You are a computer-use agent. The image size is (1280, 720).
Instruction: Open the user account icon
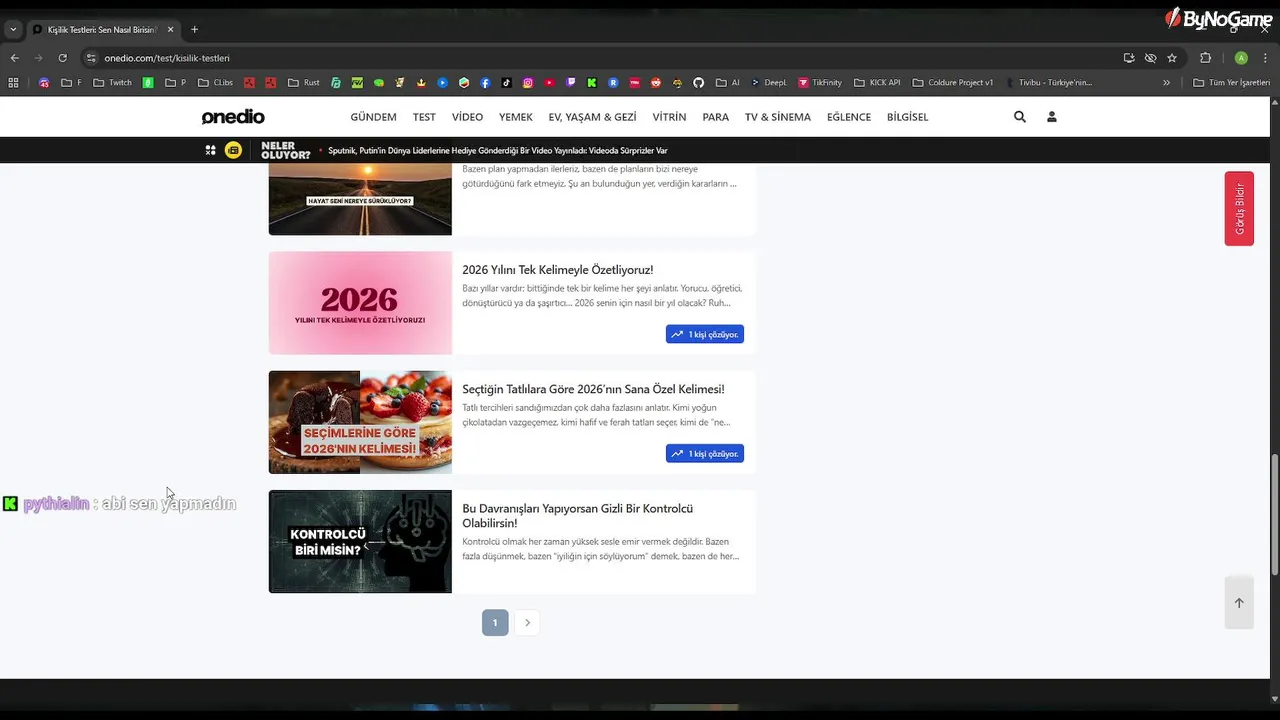click(1052, 117)
